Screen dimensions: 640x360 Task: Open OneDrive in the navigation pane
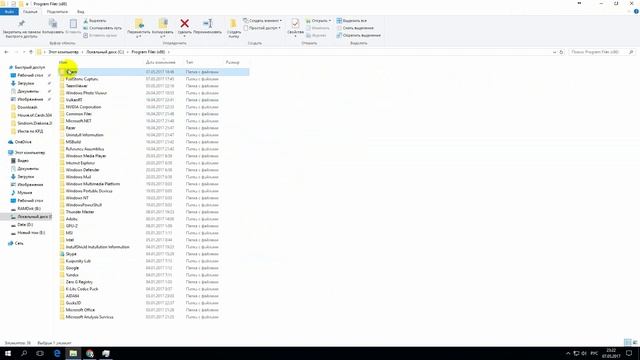pos(23,142)
